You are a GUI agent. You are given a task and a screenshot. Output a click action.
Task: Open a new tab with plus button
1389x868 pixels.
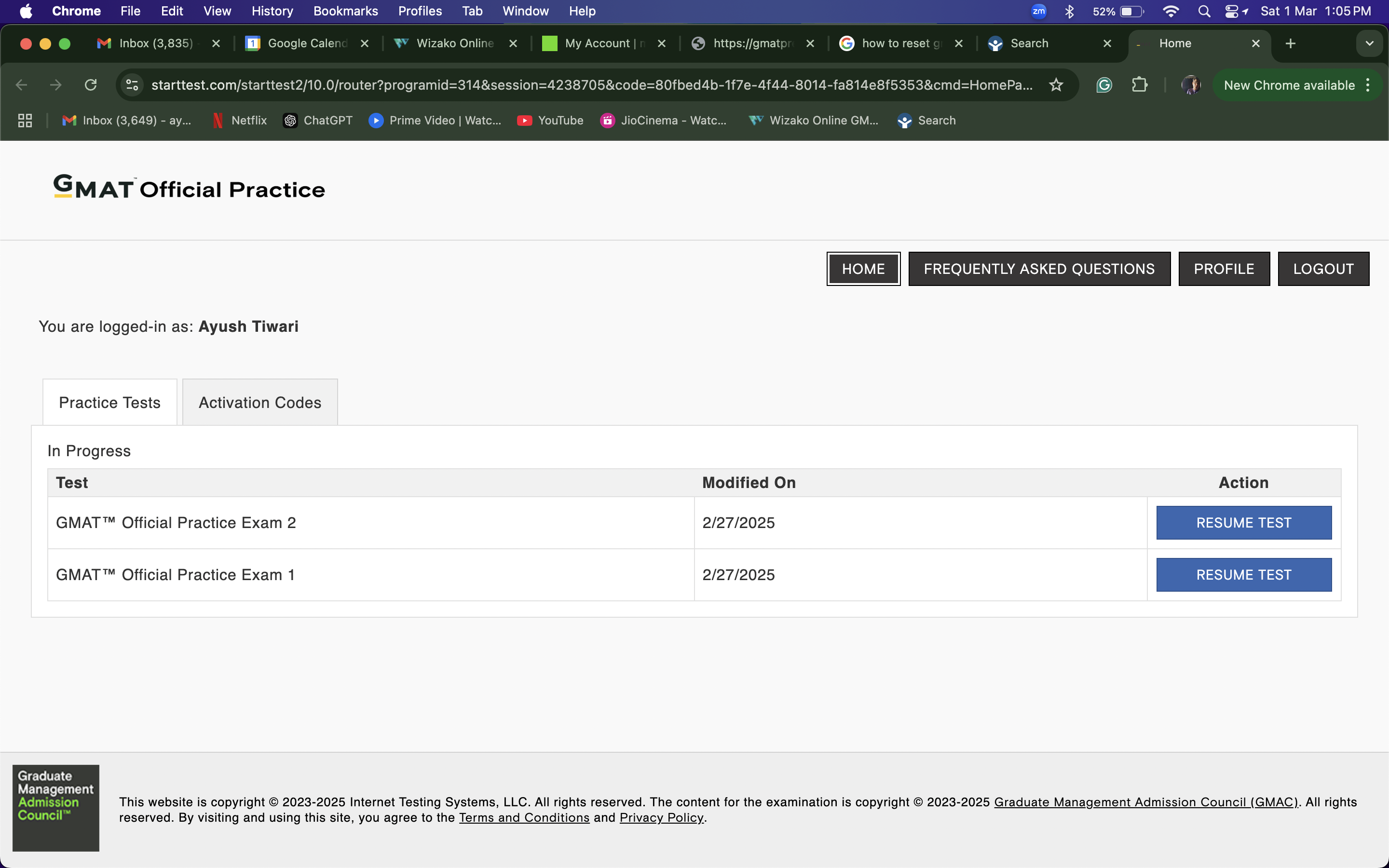coord(1290,43)
